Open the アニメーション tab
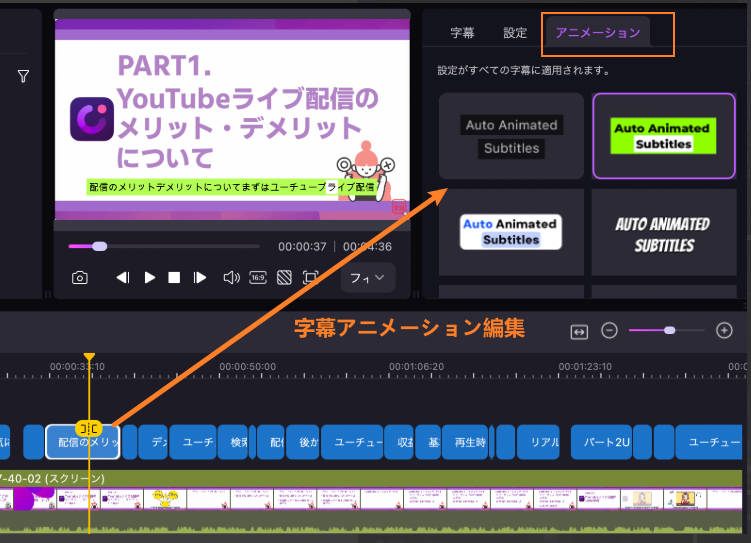Screen dimensions: 751x543 pos(597,33)
